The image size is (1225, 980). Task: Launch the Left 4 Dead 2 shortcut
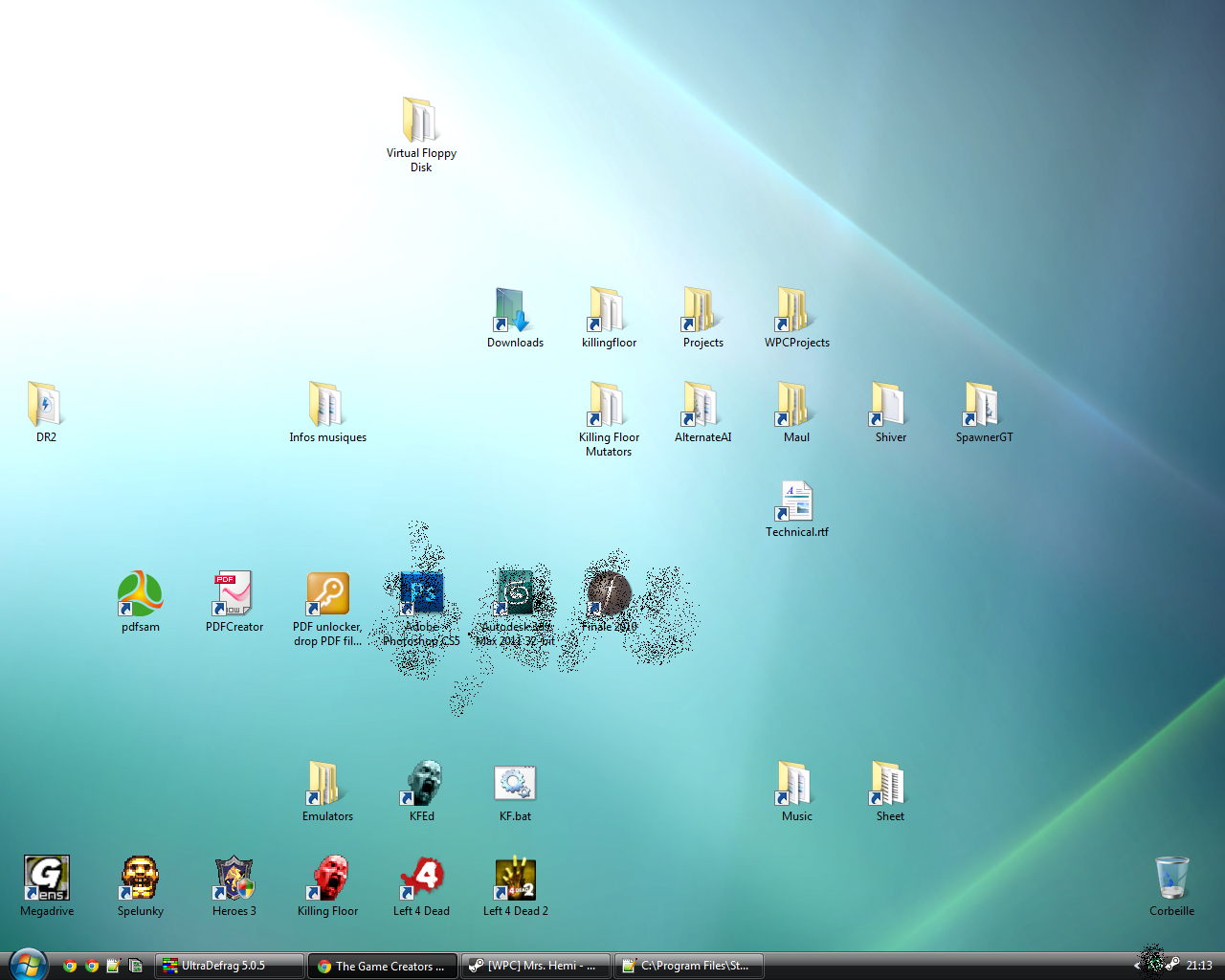click(515, 879)
